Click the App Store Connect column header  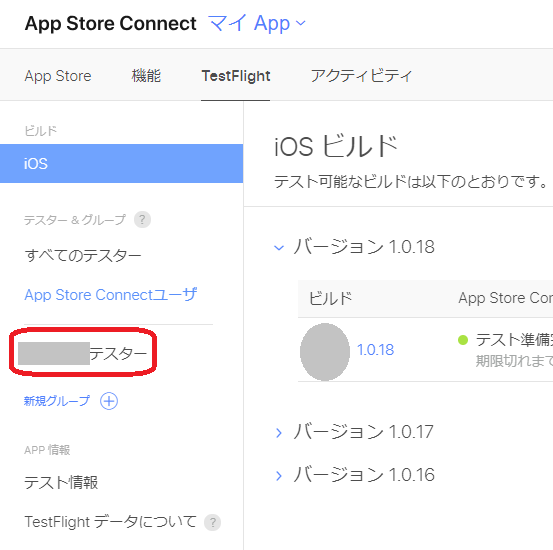[x=505, y=298]
